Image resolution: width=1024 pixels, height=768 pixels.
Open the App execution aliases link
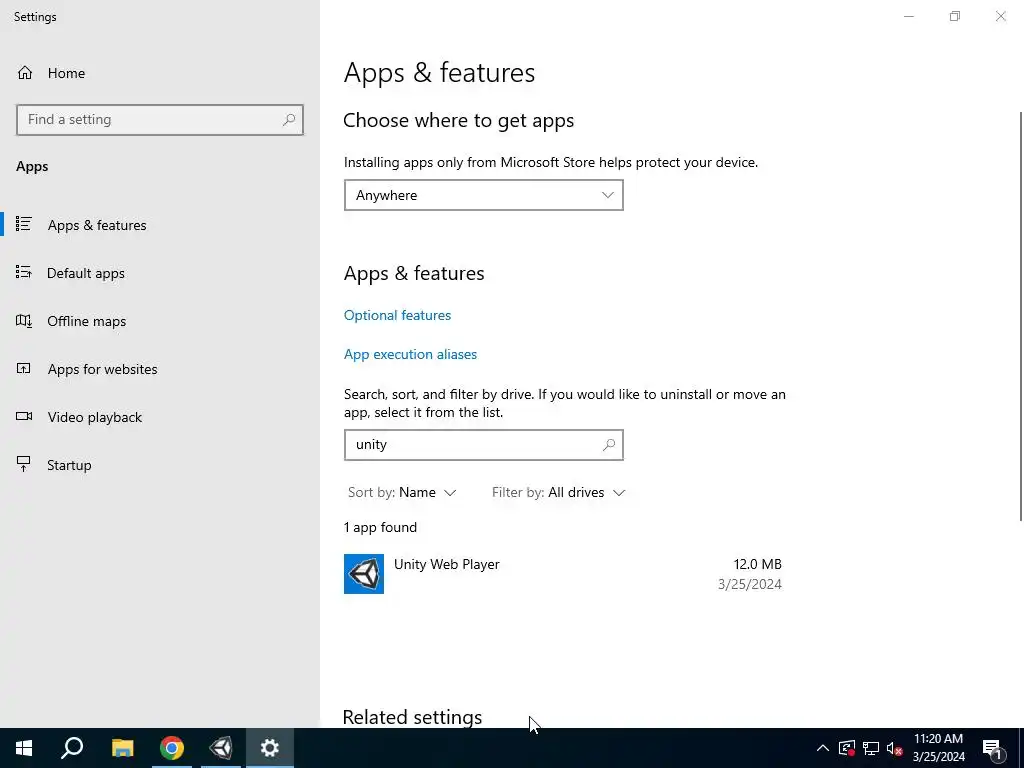(x=410, y=354)
